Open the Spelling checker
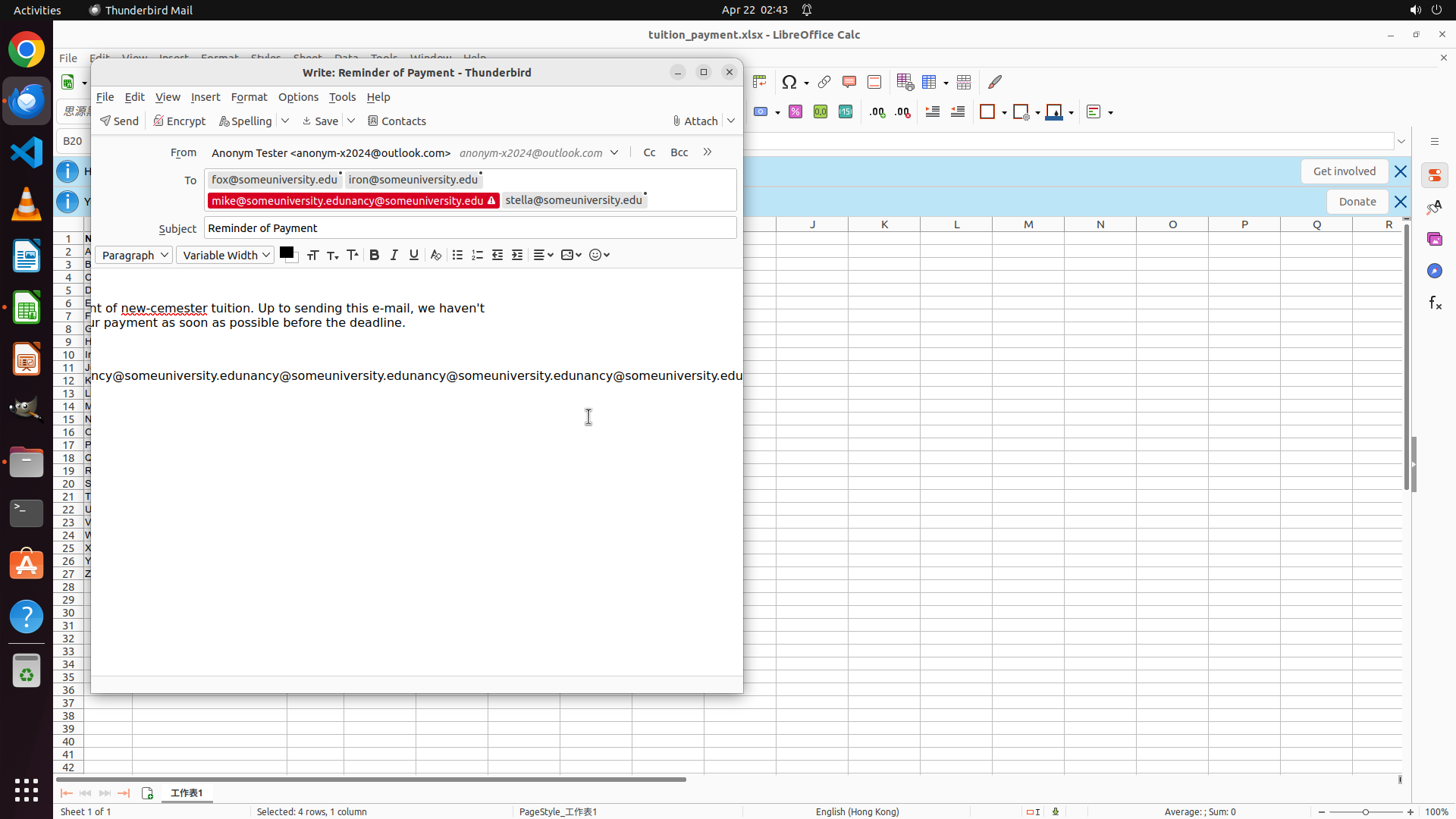The image size is (1456, 819). pyautogui.click(x=245, y=121)
